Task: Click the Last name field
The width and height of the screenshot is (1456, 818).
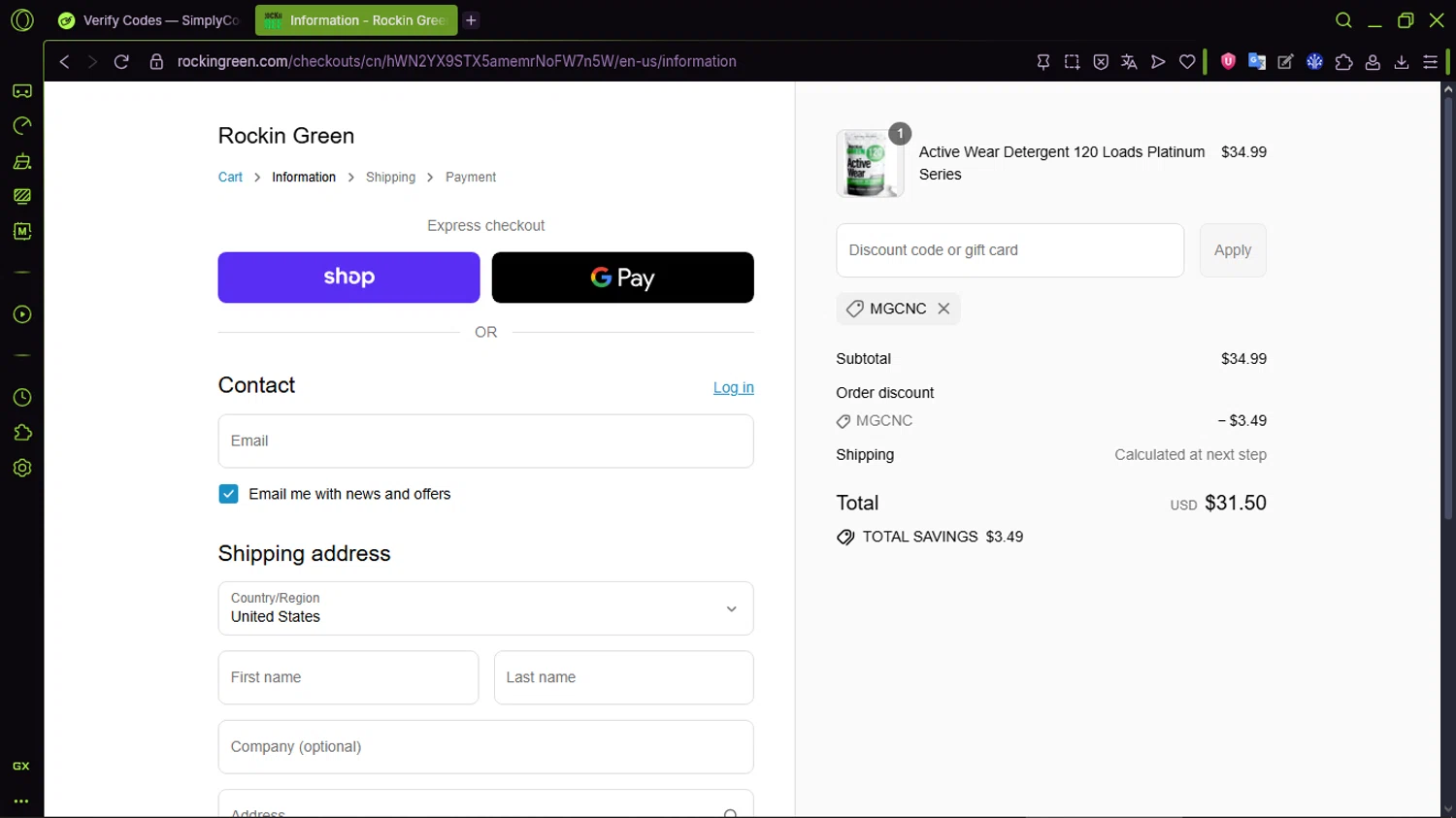Action: [624, 677]
